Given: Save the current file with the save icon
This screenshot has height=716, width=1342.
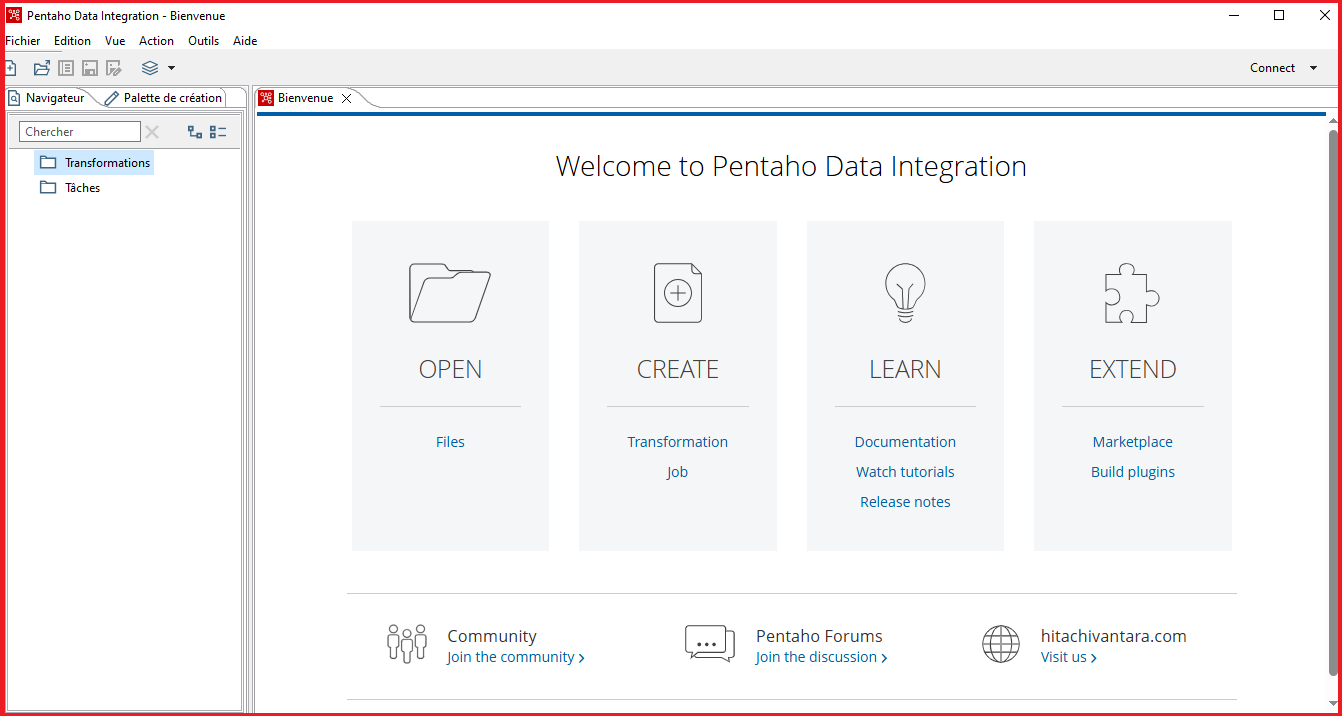Looking at the screenshot, I should (x=90, y=67).
